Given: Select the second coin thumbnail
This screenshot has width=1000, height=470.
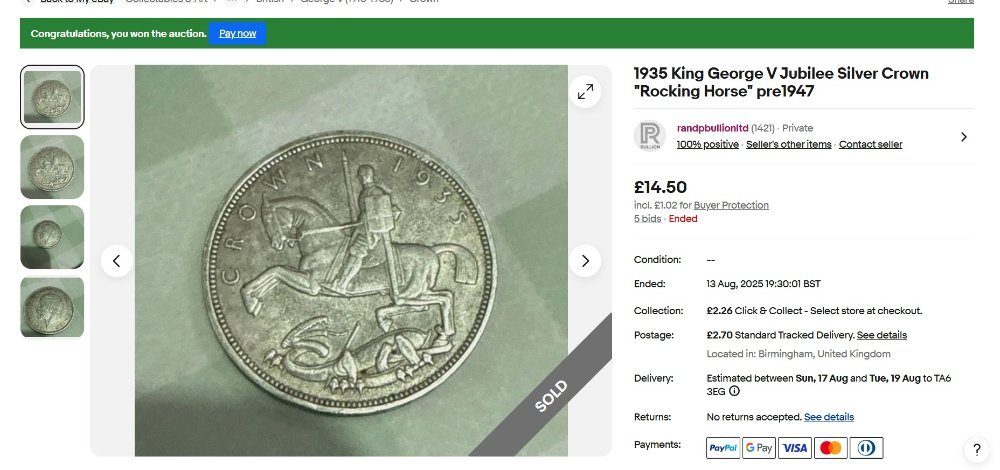Looking at the screenshot, I should coord(52,167).
